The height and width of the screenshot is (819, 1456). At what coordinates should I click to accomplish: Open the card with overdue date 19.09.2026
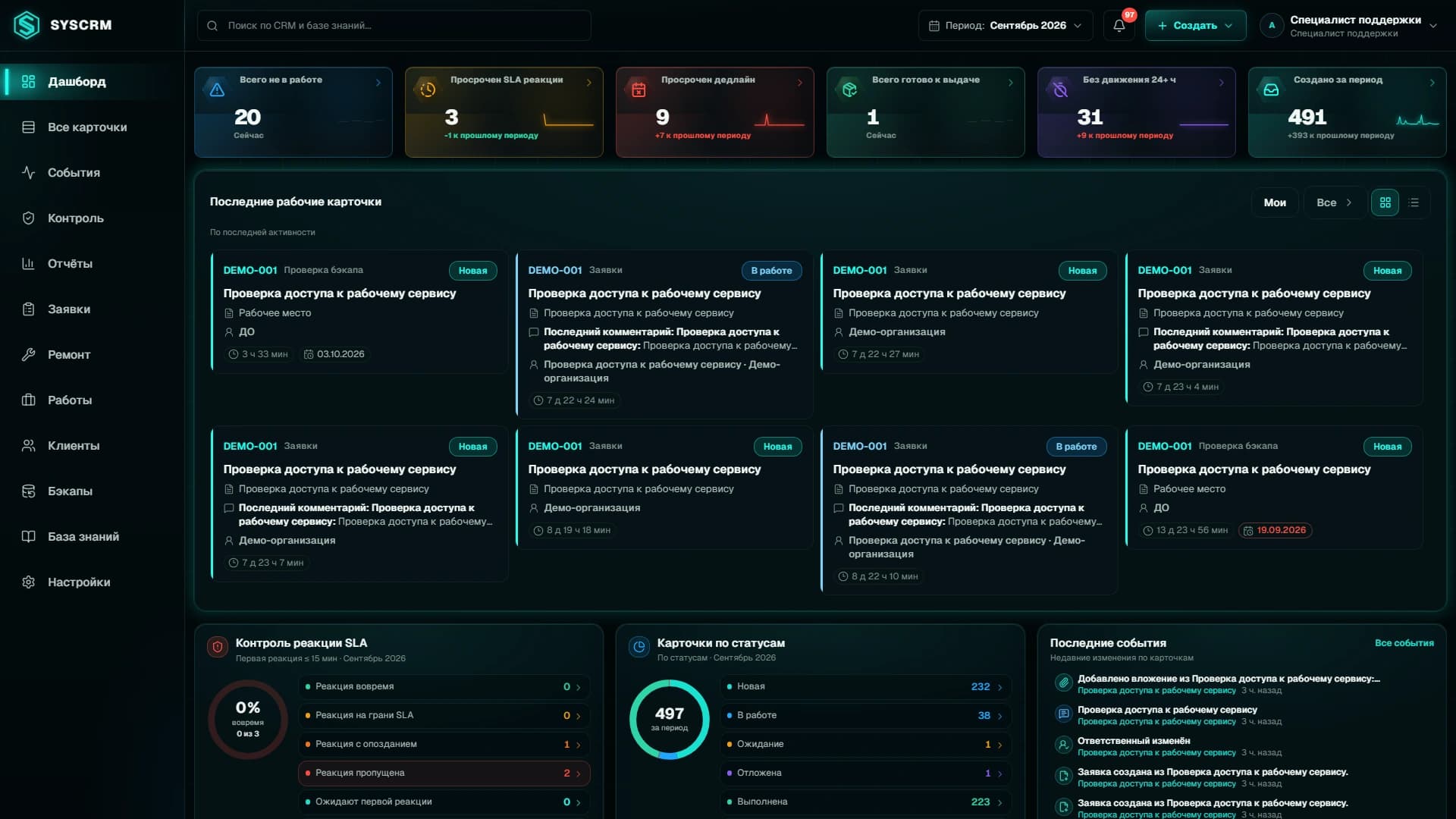point(1274,488)
